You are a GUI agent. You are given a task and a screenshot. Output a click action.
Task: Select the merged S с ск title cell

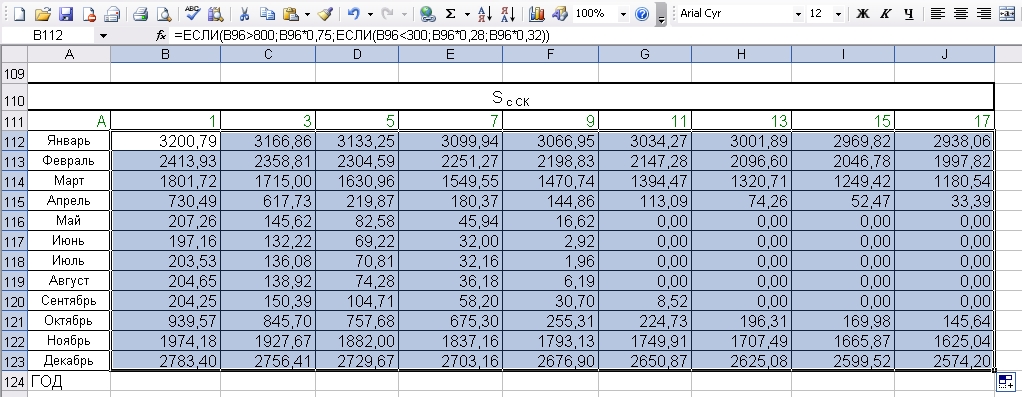pos(511,98)
